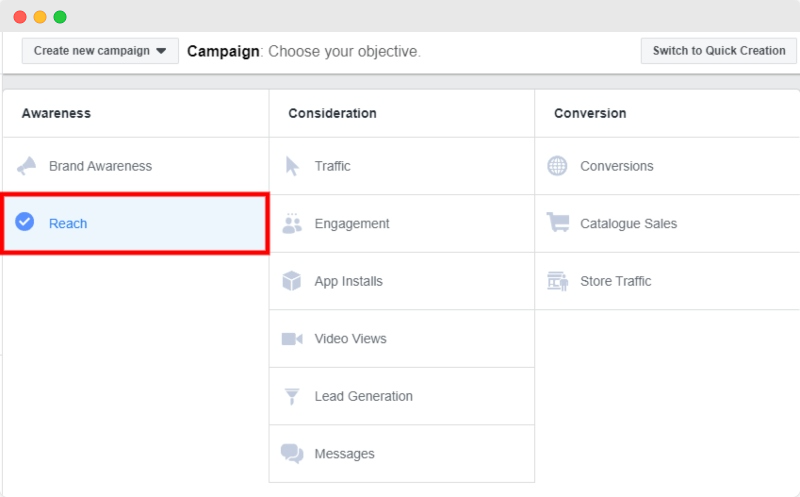800x497 pixels.
Task: Click the Awareness column heading
Action: [56, 113]
